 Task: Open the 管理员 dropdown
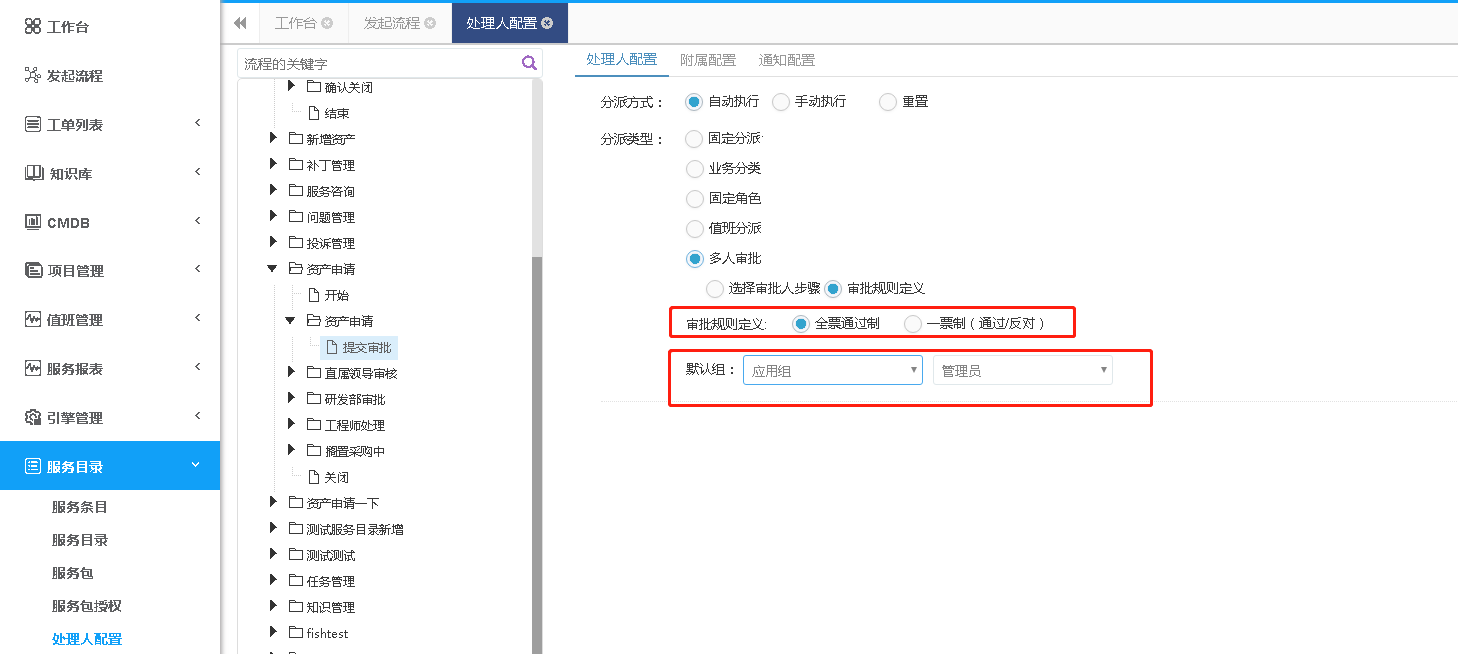coord(1022,370)
